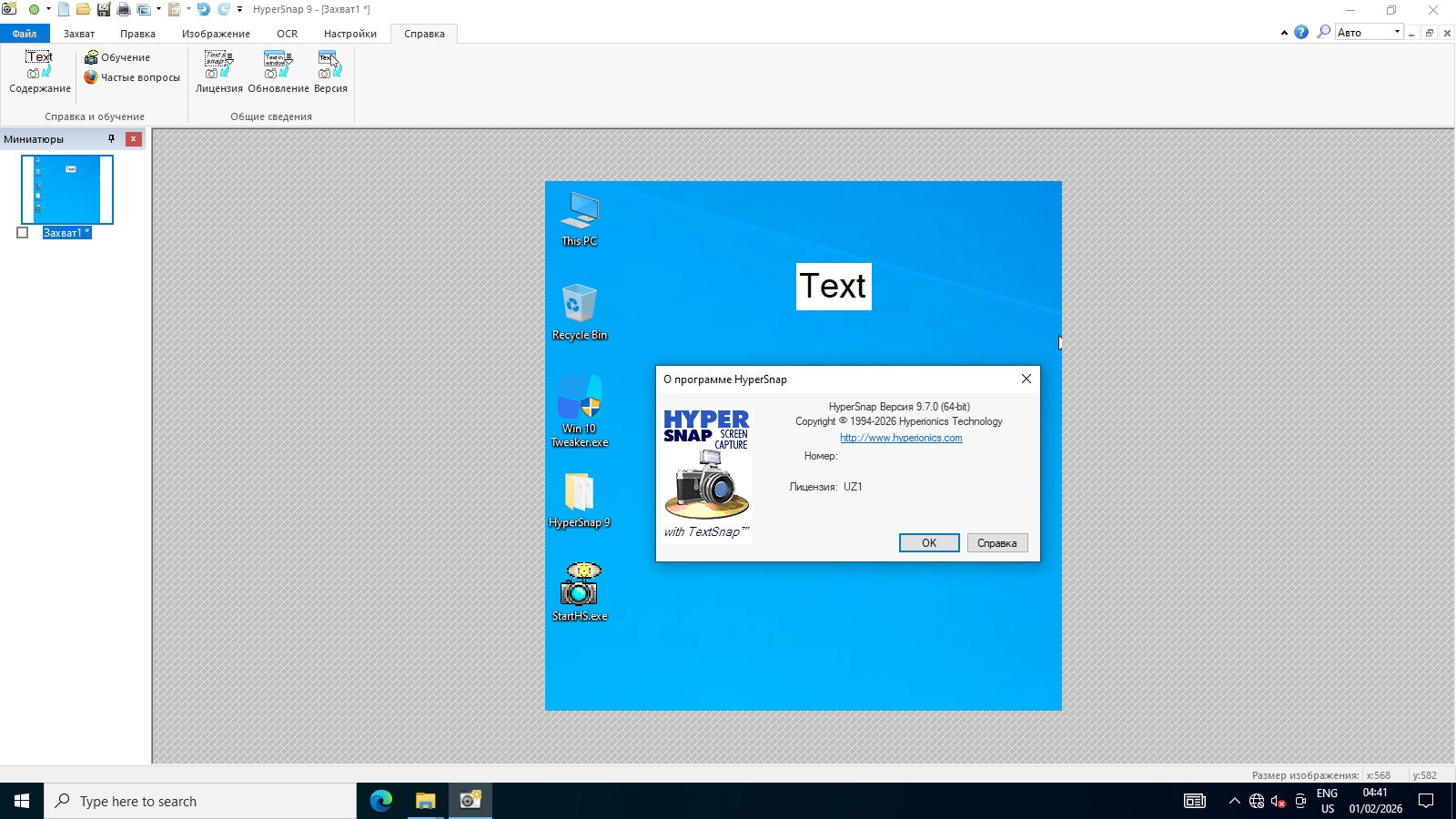Click the printer icon in quick toolbar
The height and width of the screenshot is (819, 1456).
coord(124,9)
